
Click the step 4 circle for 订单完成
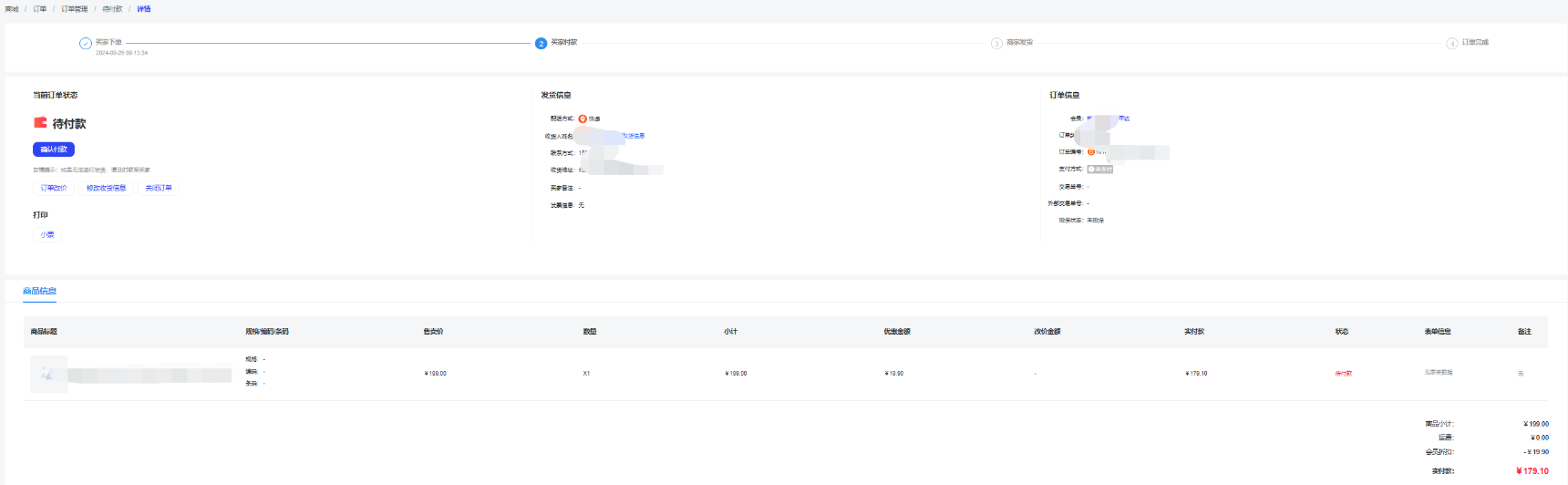(x=1451, y=43)
